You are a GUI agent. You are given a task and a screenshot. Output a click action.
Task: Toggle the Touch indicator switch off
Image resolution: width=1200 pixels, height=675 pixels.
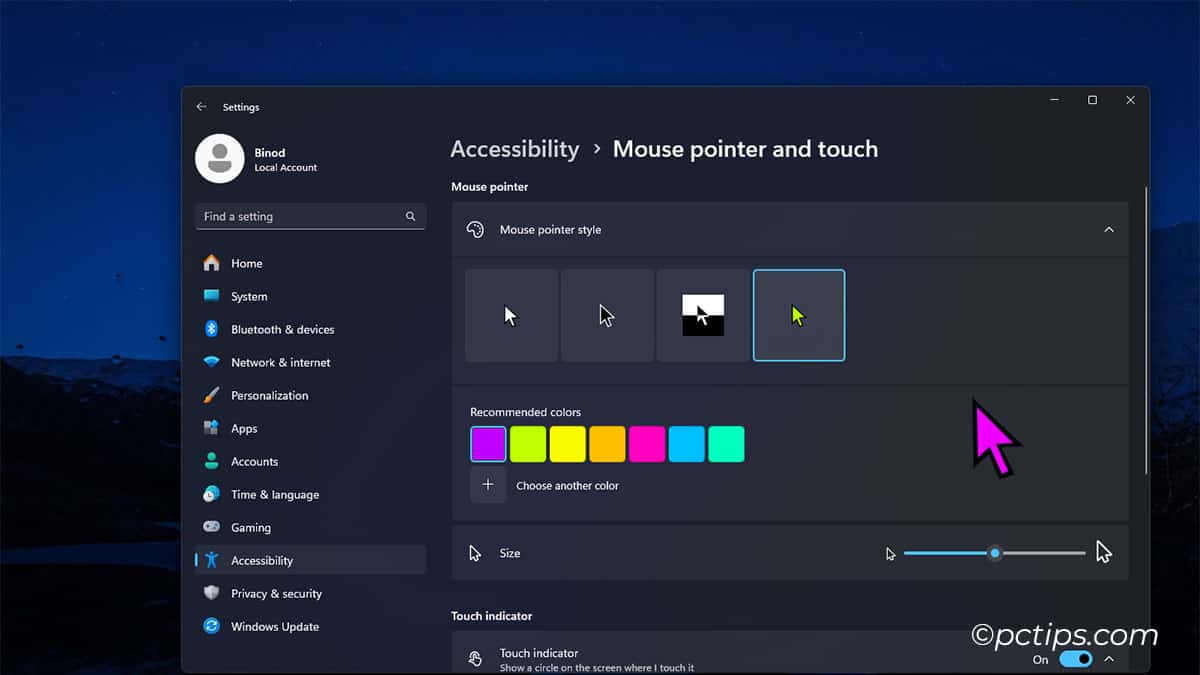pyautogui.click(x=1075, y=659)
